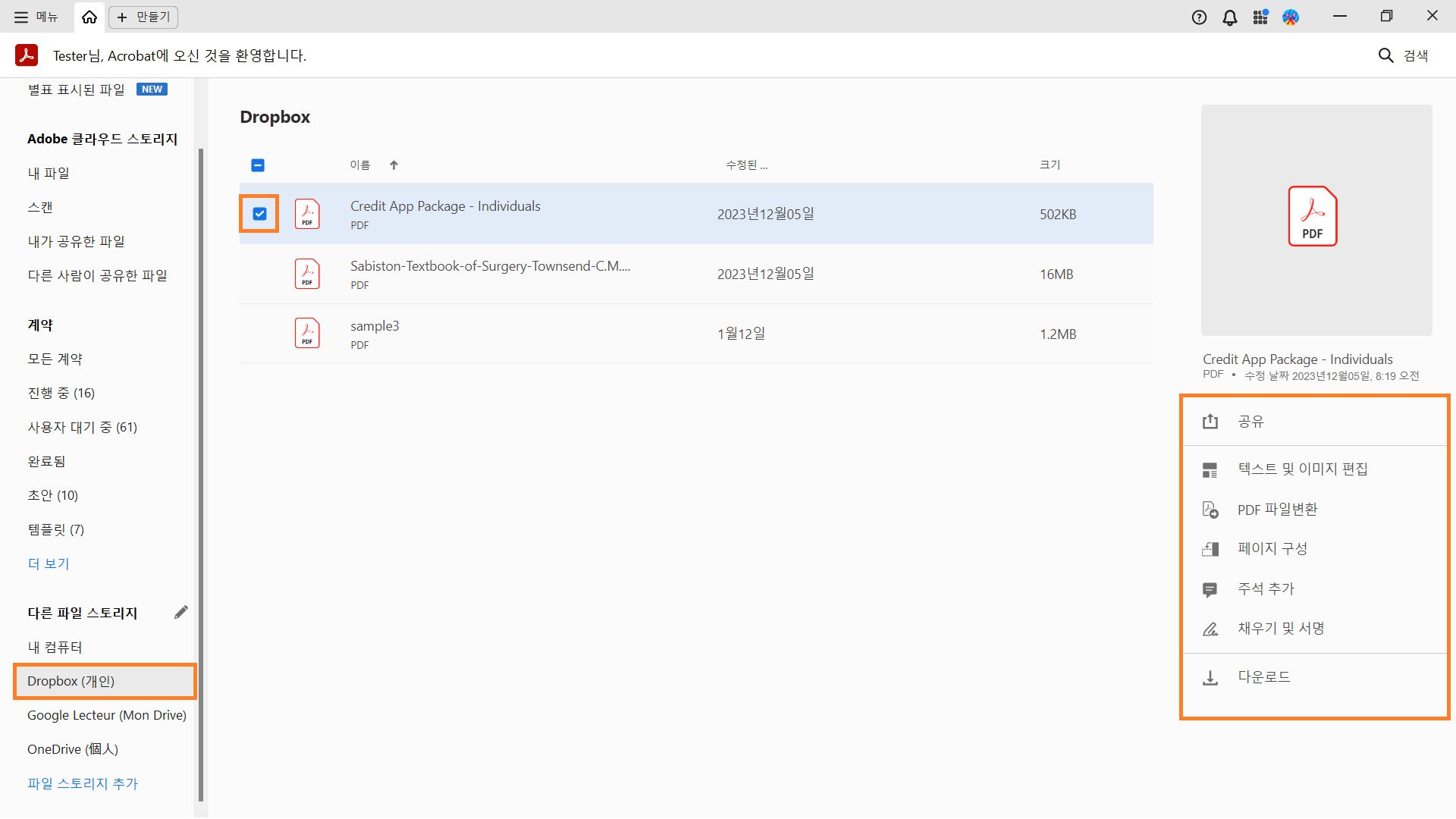
Task: Click the PDF 파일변환 convert icon
Action: click(x=1210, y=510)
